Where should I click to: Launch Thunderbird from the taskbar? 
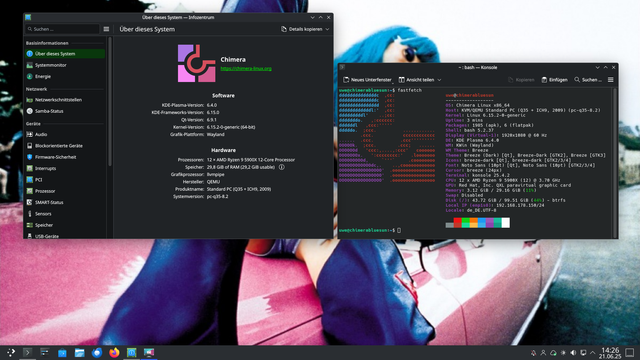(97, 353)
